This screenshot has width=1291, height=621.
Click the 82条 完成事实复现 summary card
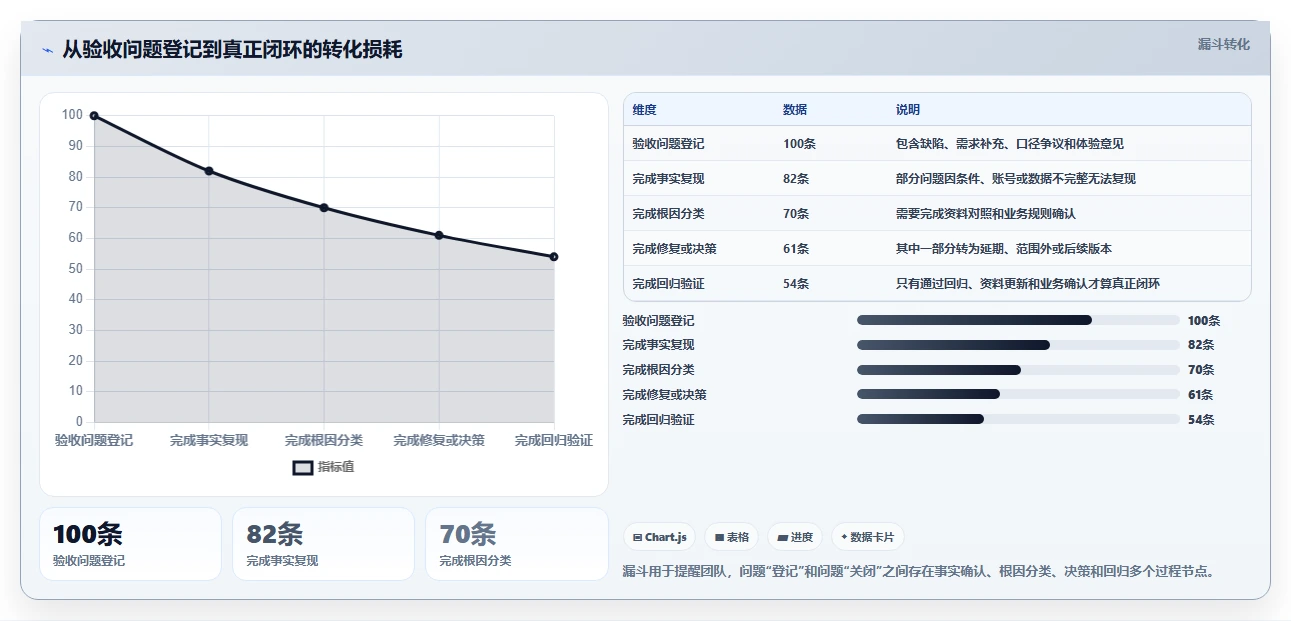323,544
